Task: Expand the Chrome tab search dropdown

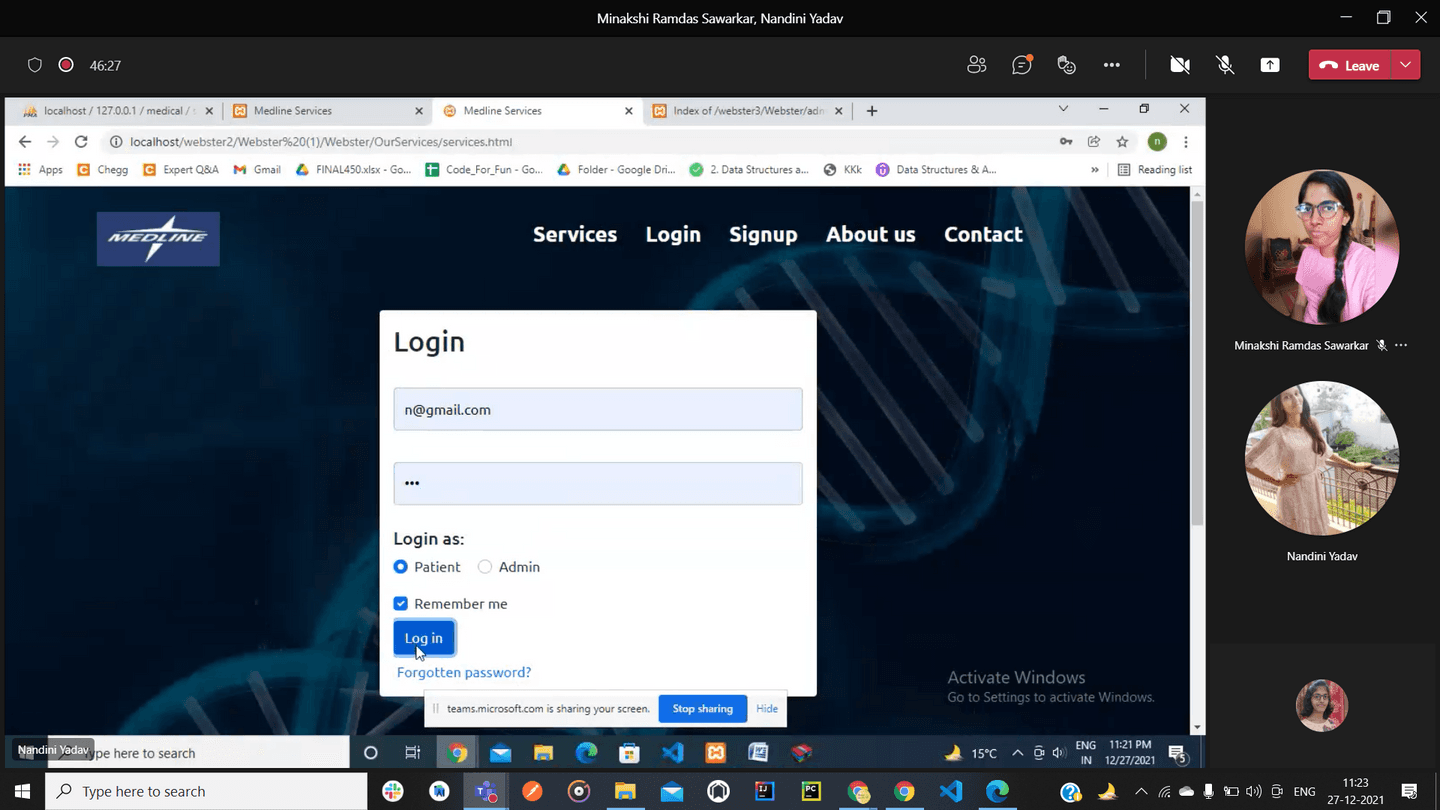Action: point(1063,109)
